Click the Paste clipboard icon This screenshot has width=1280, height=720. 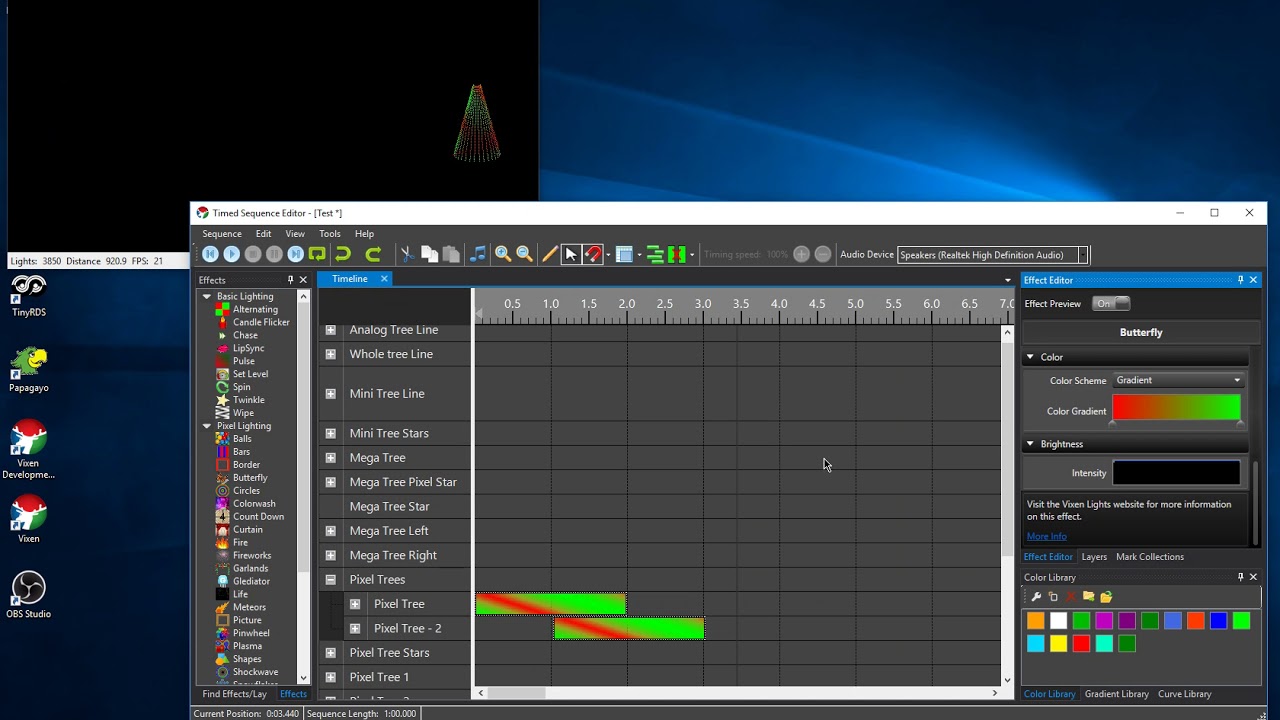451,254
